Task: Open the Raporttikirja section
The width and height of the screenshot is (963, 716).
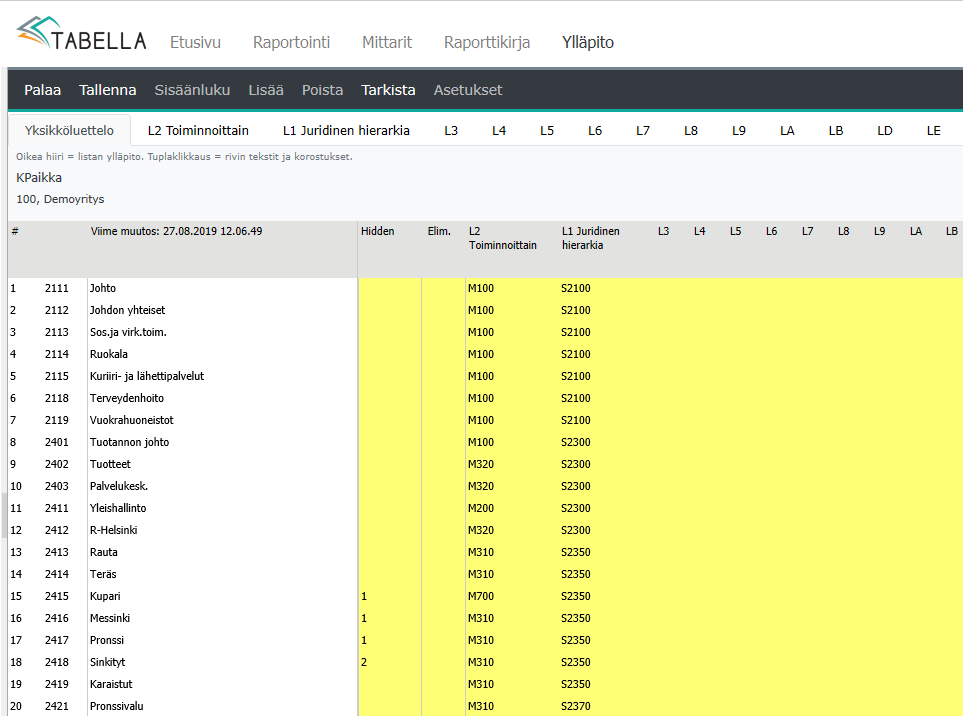Action: click(487, 42)
